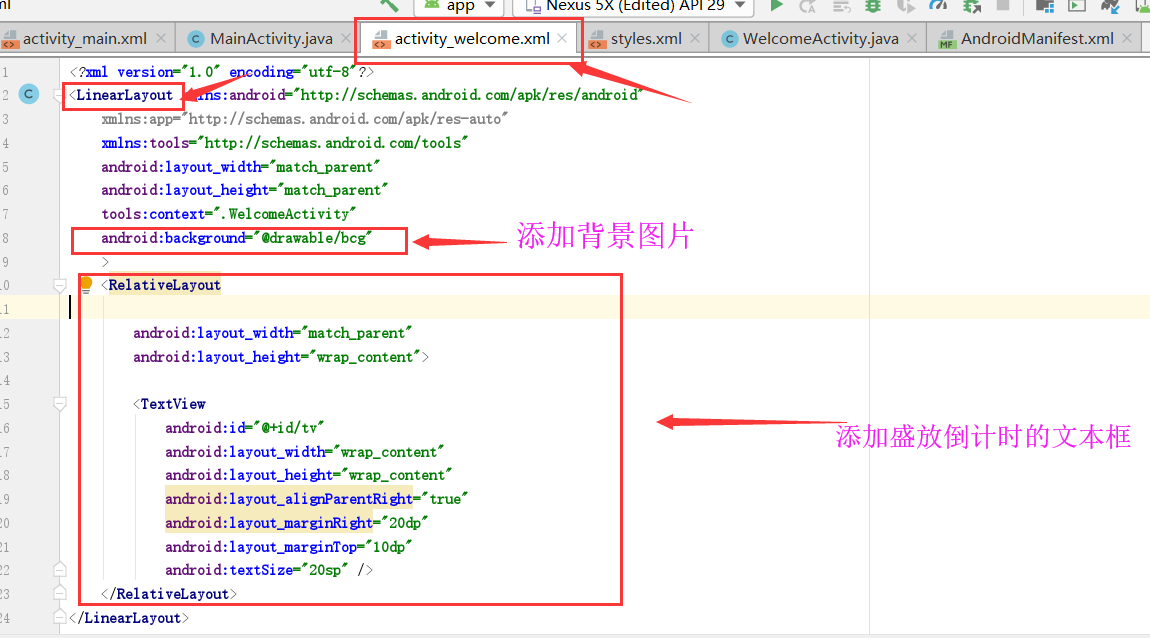The width and height of the screenshot is (1150, 638).
Task: Click the closing RelativeLayout tag
Action: (x=169, y=594)
